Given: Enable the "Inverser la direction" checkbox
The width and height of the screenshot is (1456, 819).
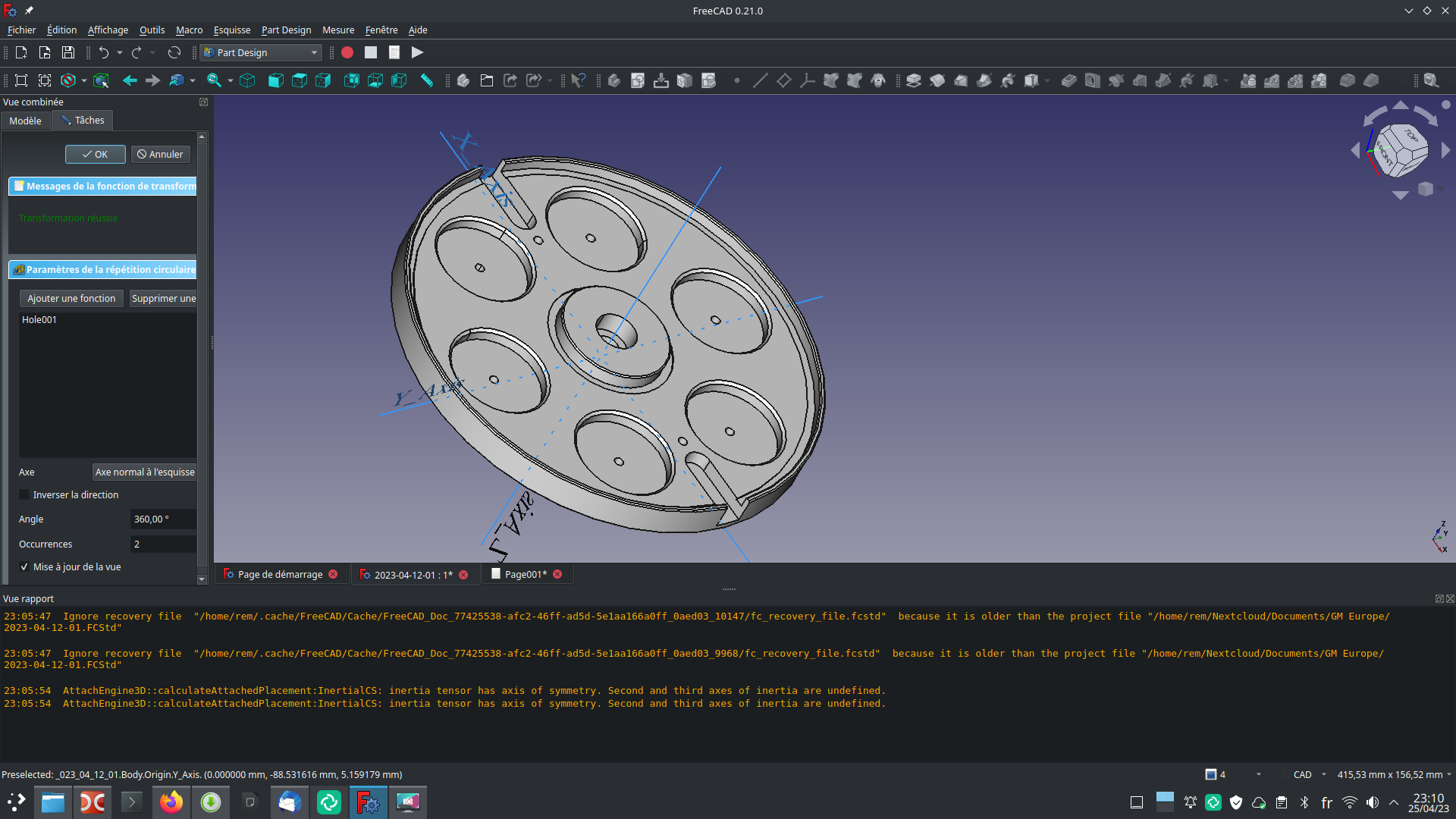Looking at the screenshot, I should [25, 494].
